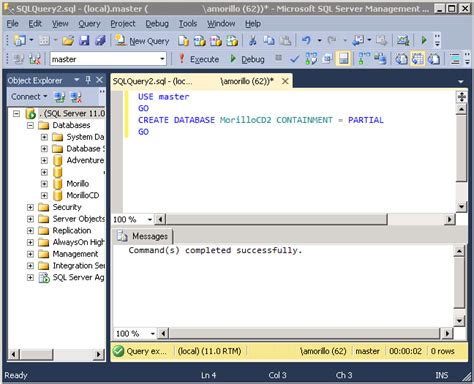474x384 pixels.
Task: Click the Comment Out Lines icon
Action: [455, 59]
